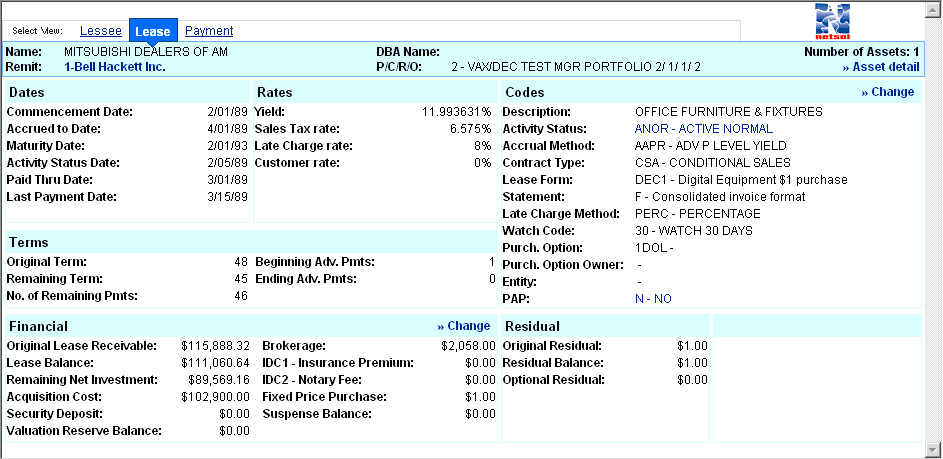Screen dimensions: 943x459
Task: Select the Lease tab
Action: coord(153,31)
